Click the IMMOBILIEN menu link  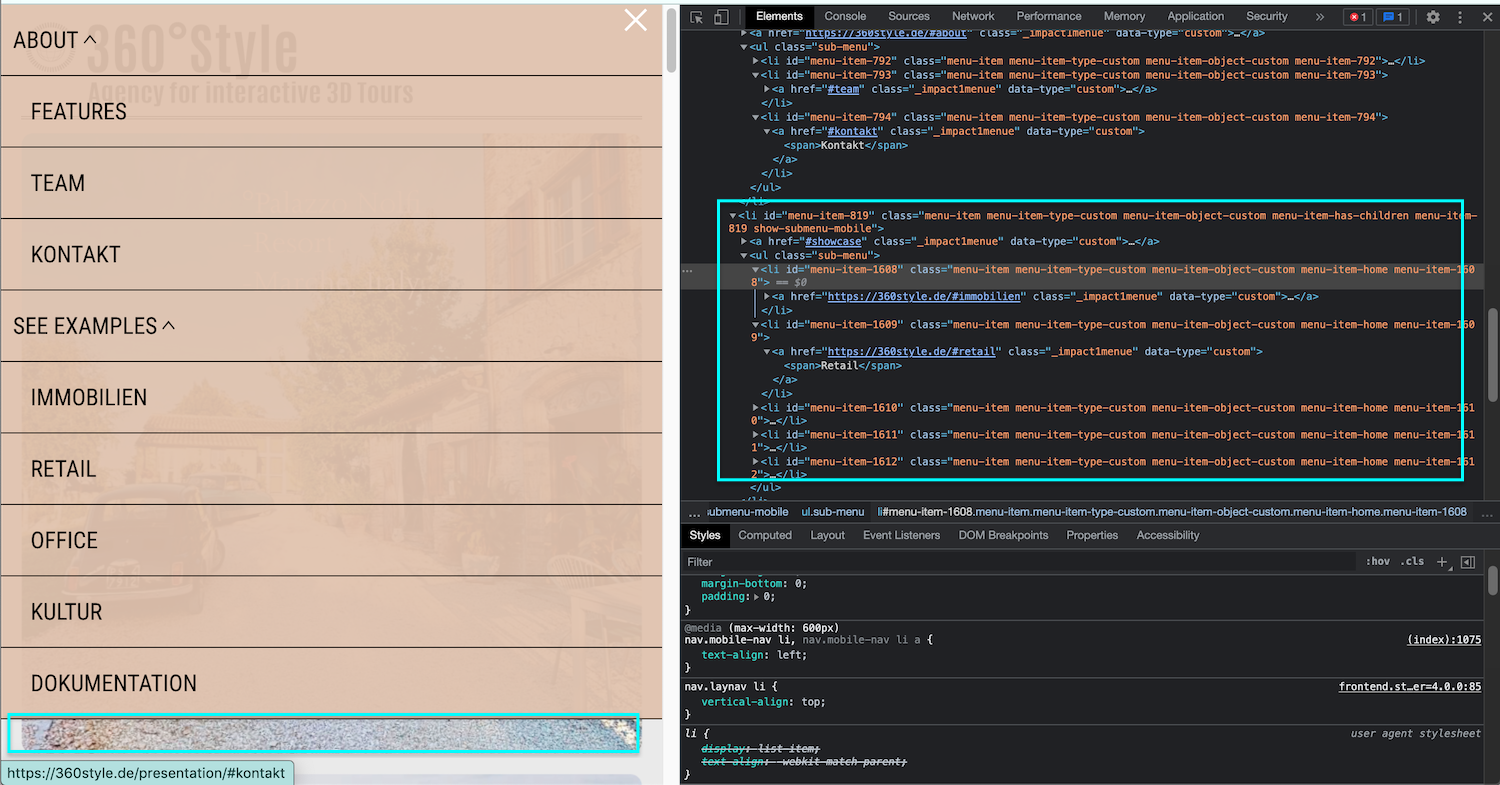tap(89, 398)
